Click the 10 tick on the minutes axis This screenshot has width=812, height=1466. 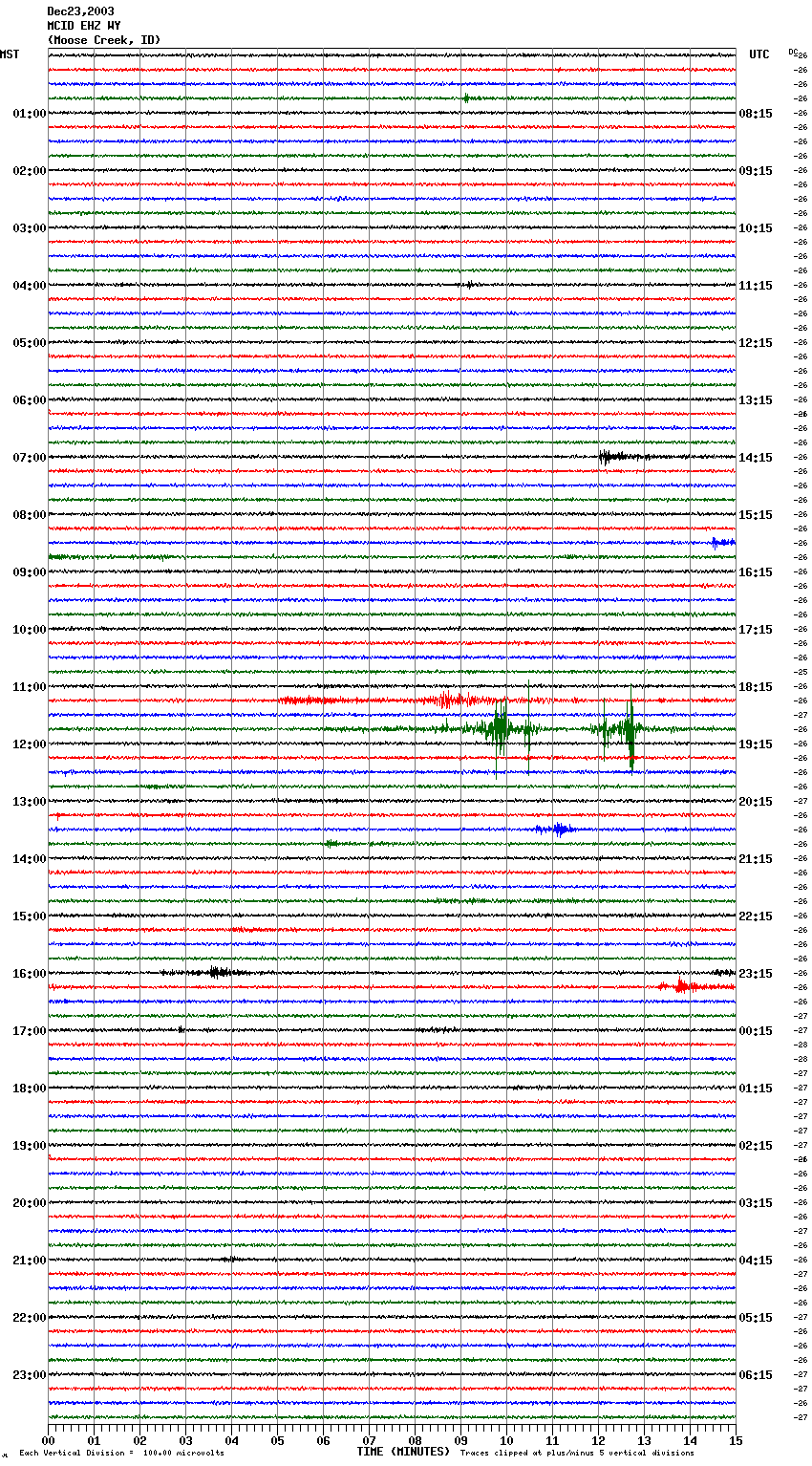(x=506, y=1440)
